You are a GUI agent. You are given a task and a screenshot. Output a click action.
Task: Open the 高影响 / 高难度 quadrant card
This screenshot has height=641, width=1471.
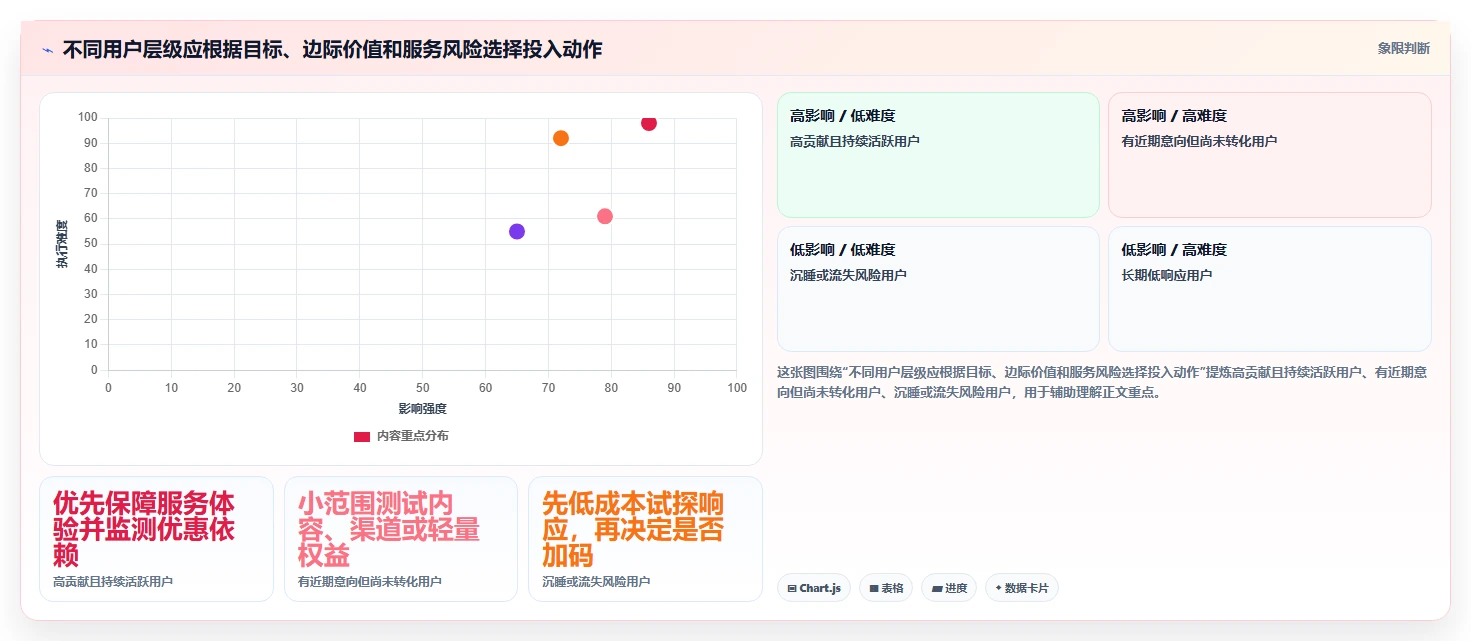click(x=1269, y=155)
